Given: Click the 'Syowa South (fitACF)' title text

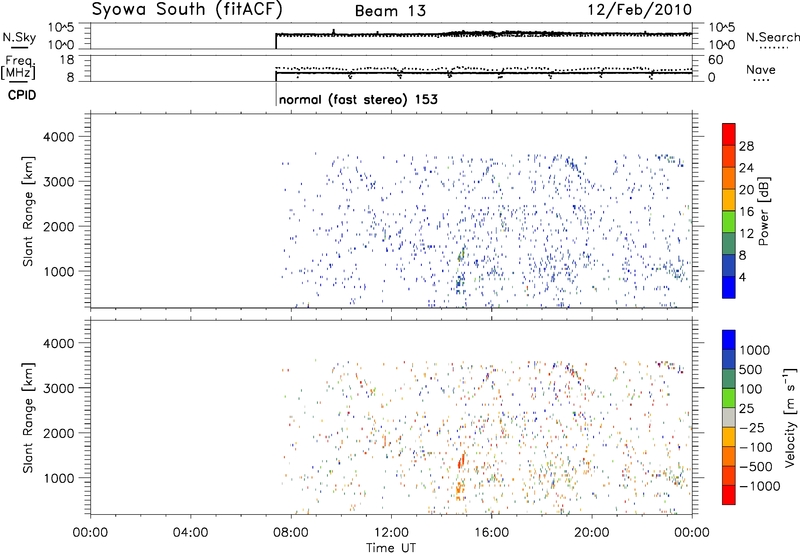Looking at the screenshot, I should (187, 9).
